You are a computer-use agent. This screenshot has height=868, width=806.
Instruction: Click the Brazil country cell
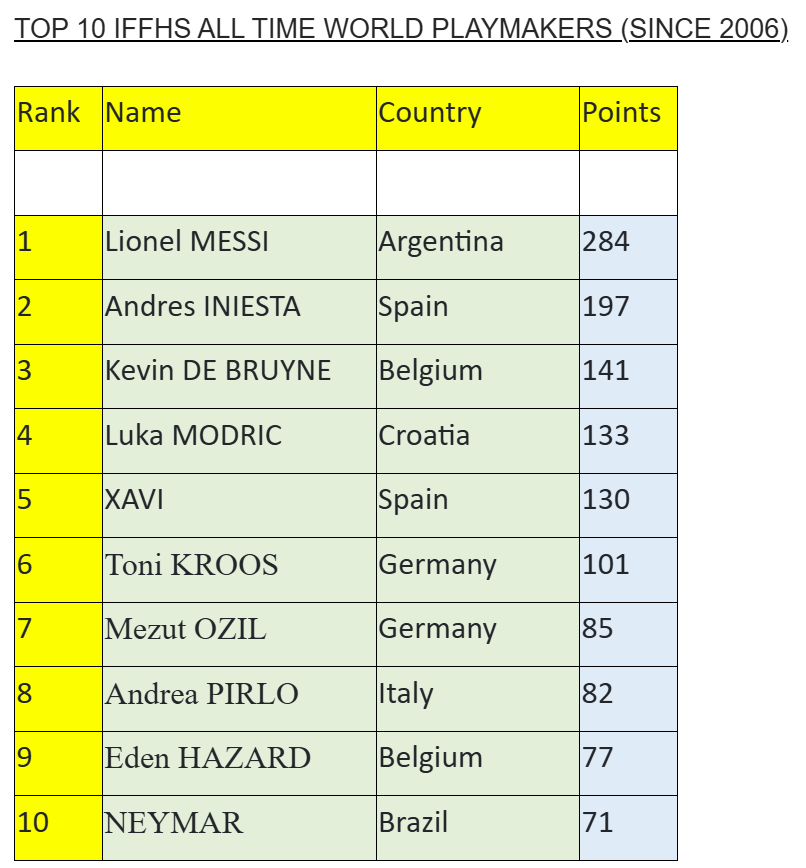pyautogui.click(x=478, y=828)
